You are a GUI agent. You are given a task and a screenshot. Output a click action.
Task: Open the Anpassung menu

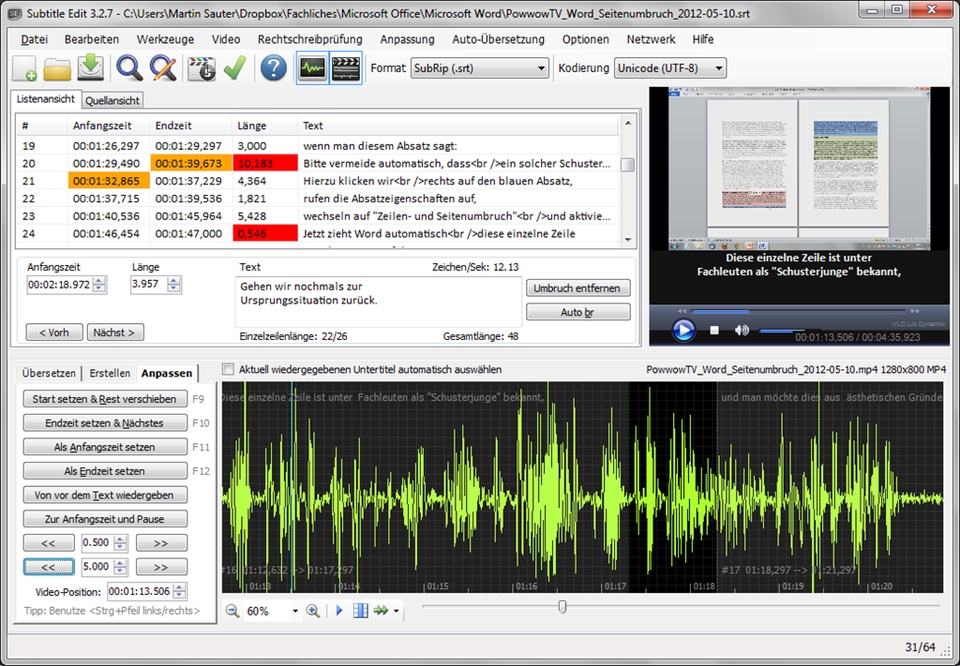407,39
